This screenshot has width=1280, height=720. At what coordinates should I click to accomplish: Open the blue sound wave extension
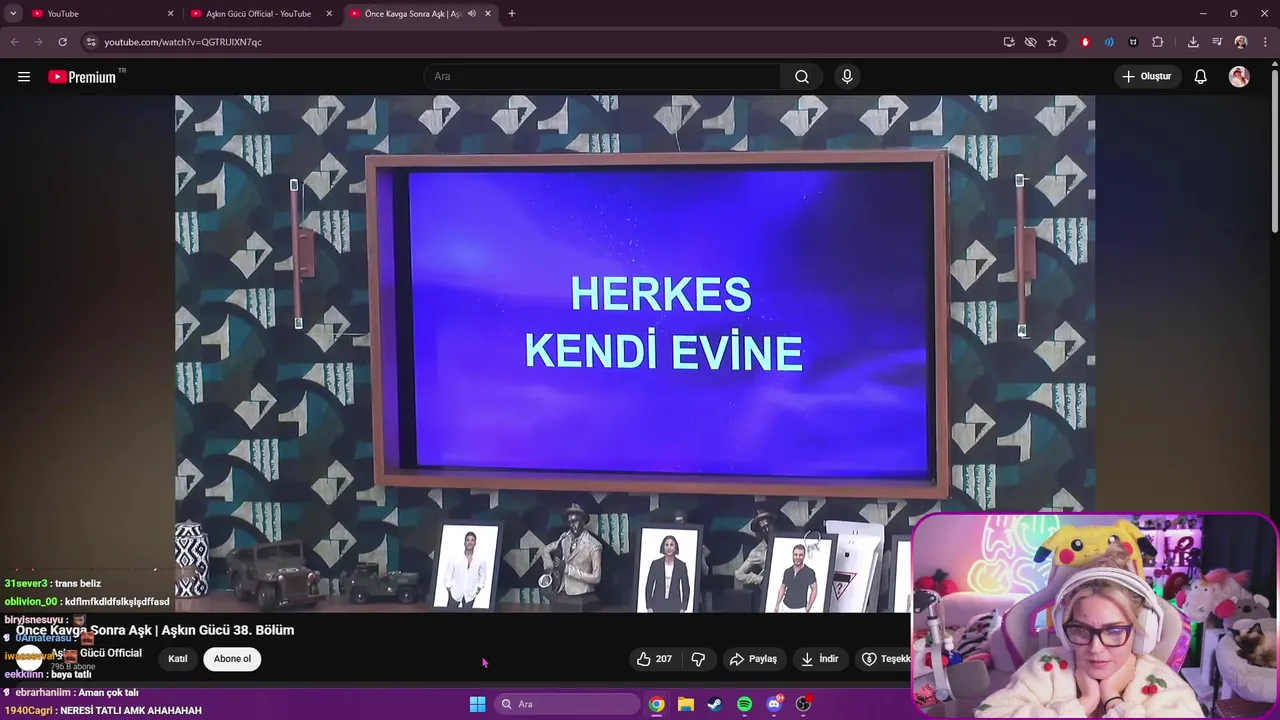coord(1109,42)
